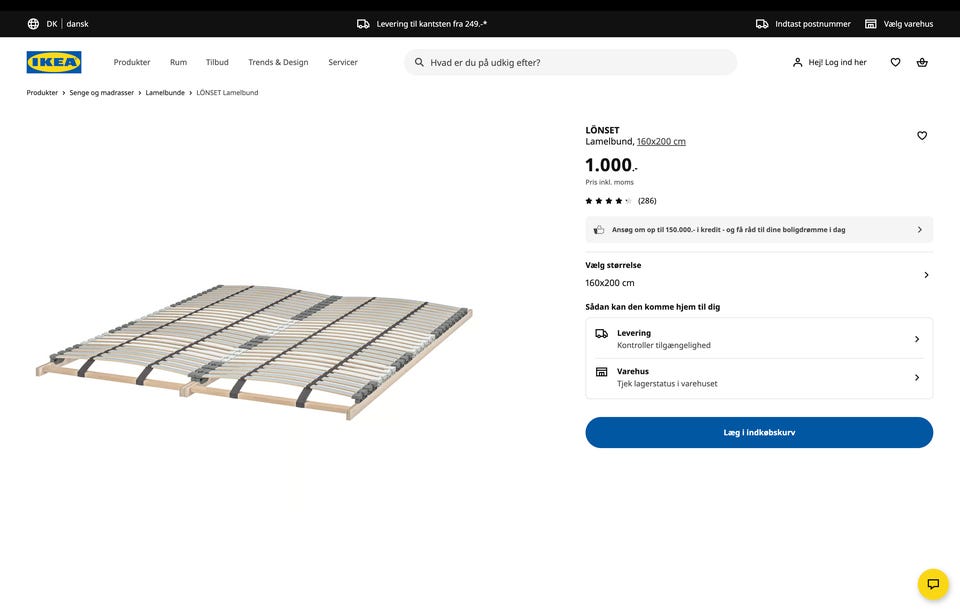Click the store icon beside Vælg varehus
Viewport: 960px width, 611px height.
coord(870,24)
